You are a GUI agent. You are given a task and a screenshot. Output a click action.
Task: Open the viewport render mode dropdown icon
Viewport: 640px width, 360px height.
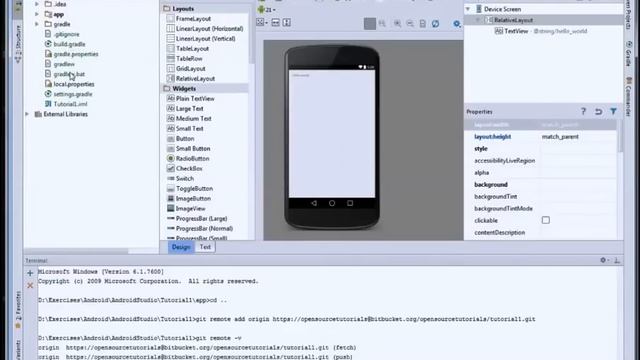262,22
